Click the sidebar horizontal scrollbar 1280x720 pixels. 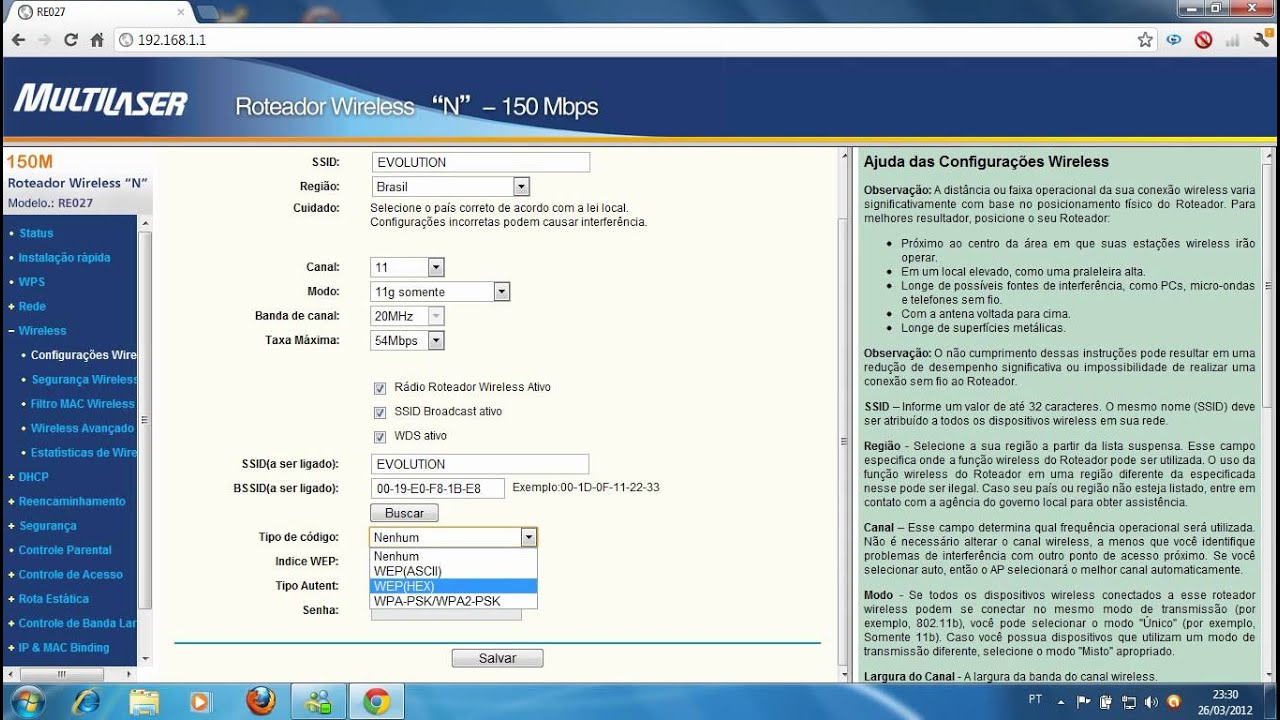[x=70, y=674]
